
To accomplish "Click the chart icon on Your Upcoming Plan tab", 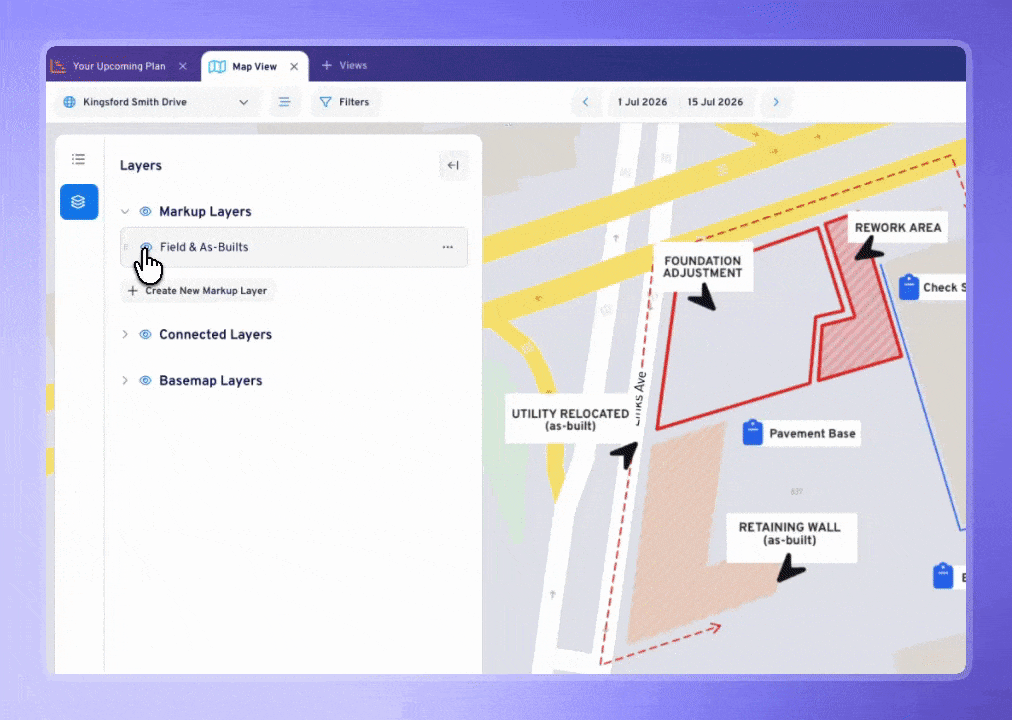I will click(x=58, y=66).
